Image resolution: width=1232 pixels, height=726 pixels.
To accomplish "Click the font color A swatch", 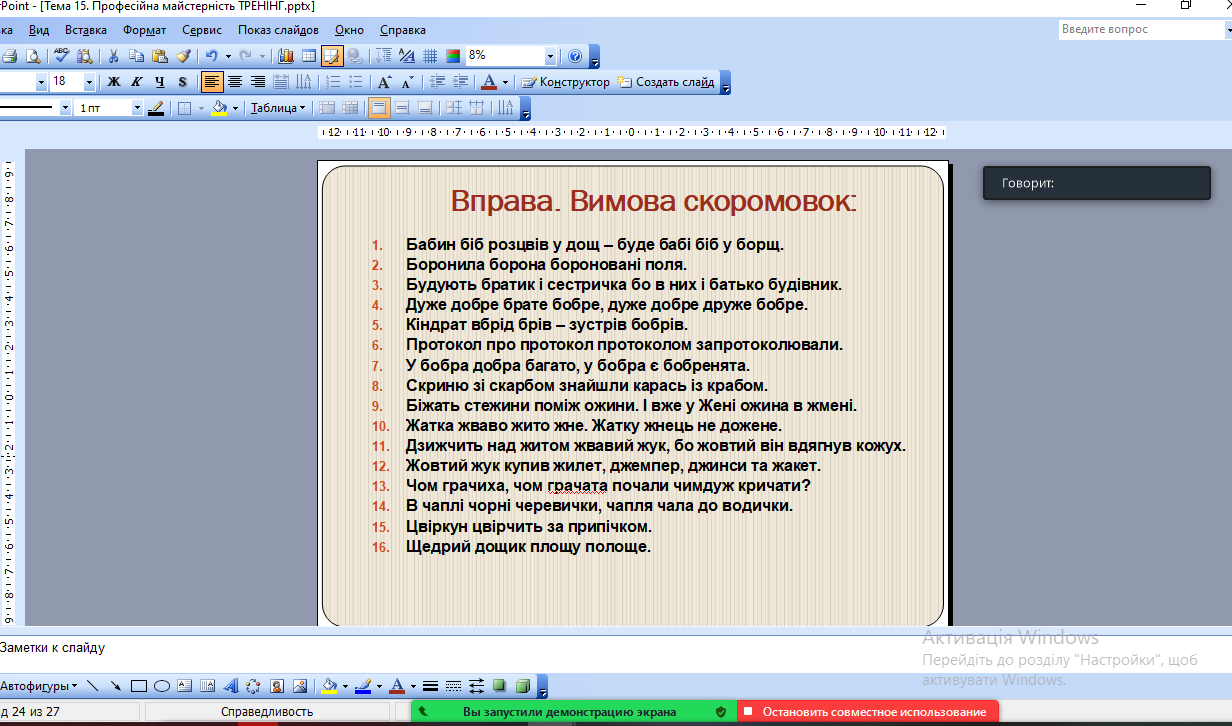I will tap(489, 82).
